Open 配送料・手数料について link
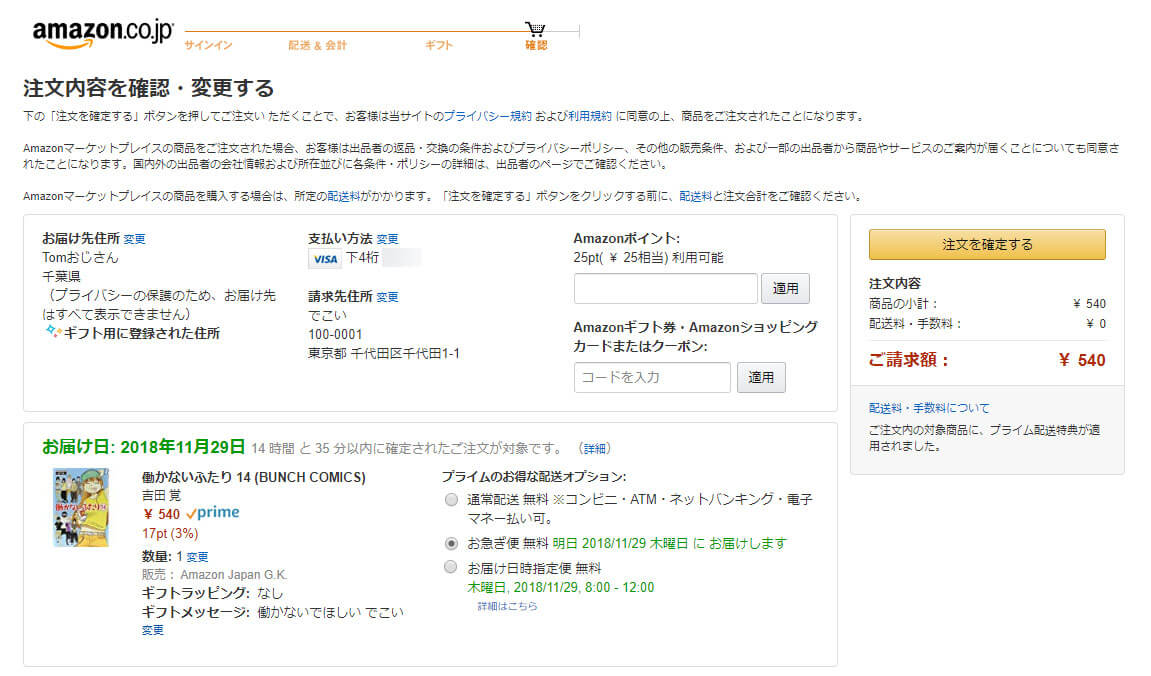Viewport: 1151px width, 676px height. pyautogui.click(x=929, y=408)
